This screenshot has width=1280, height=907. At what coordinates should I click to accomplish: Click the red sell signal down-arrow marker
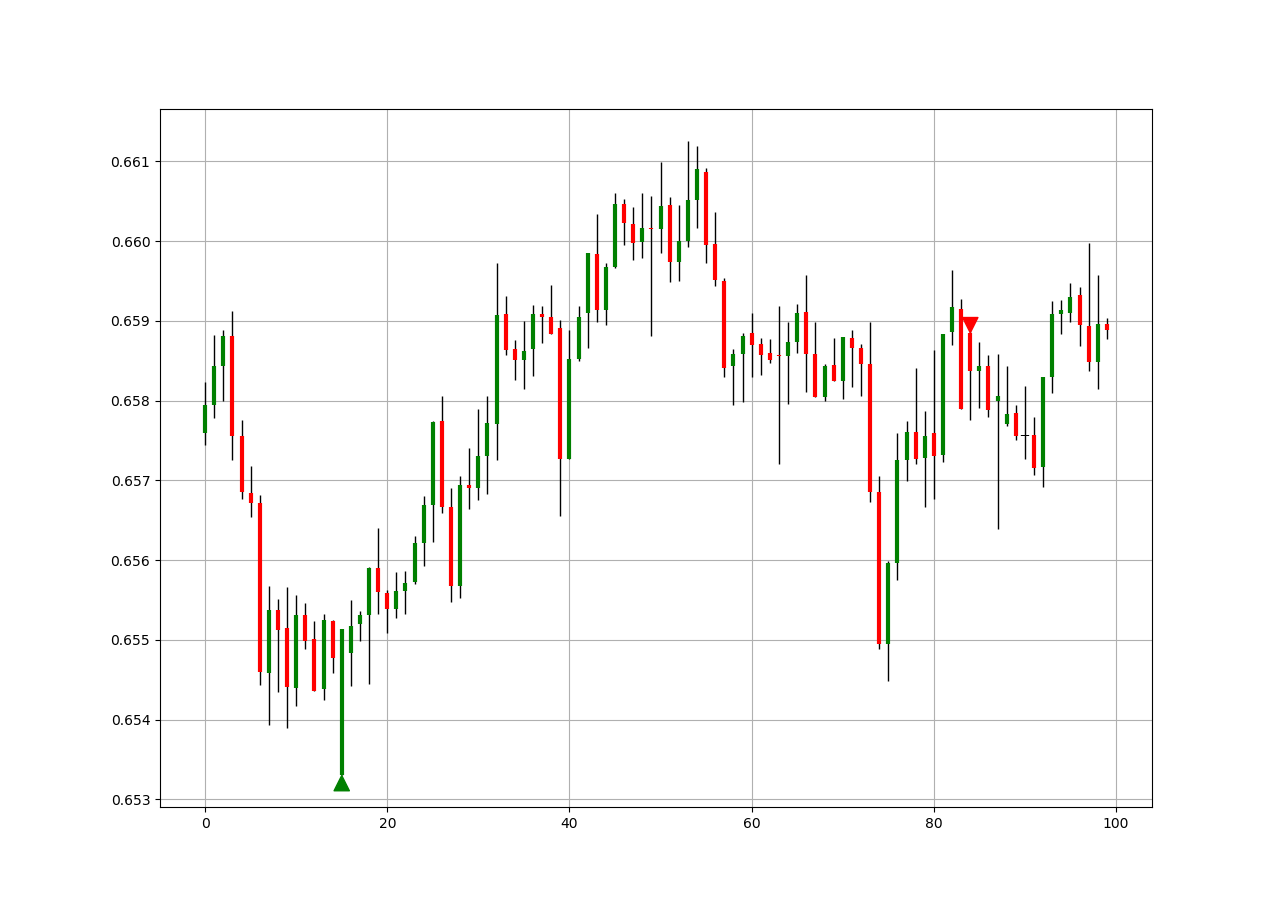[x=969, y=325]
